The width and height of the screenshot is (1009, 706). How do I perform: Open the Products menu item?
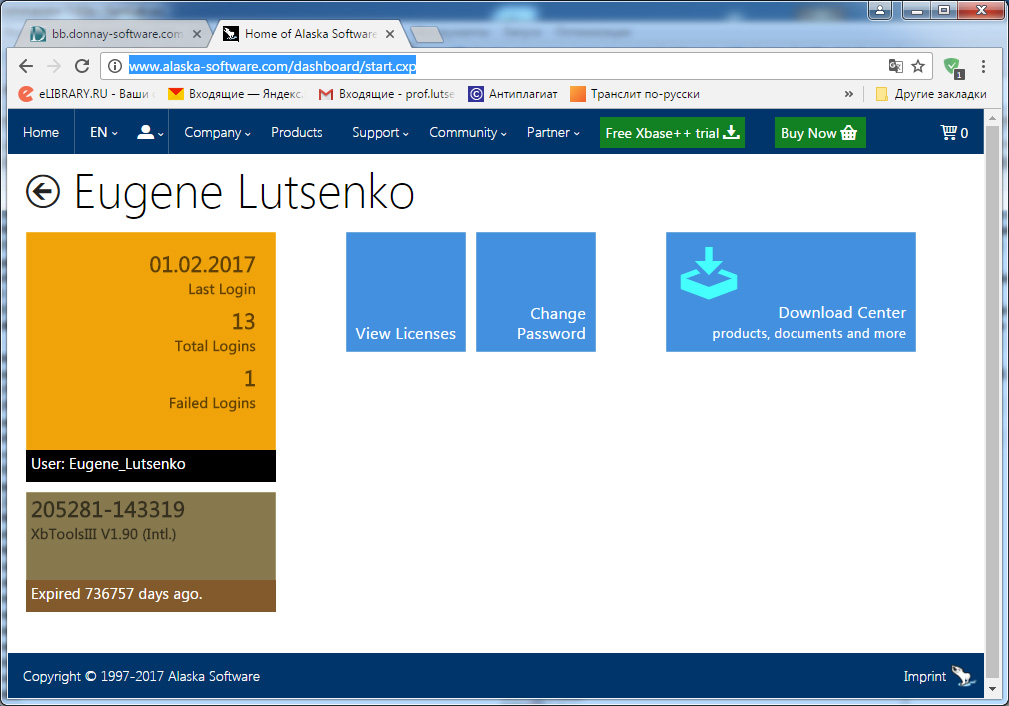296,133
